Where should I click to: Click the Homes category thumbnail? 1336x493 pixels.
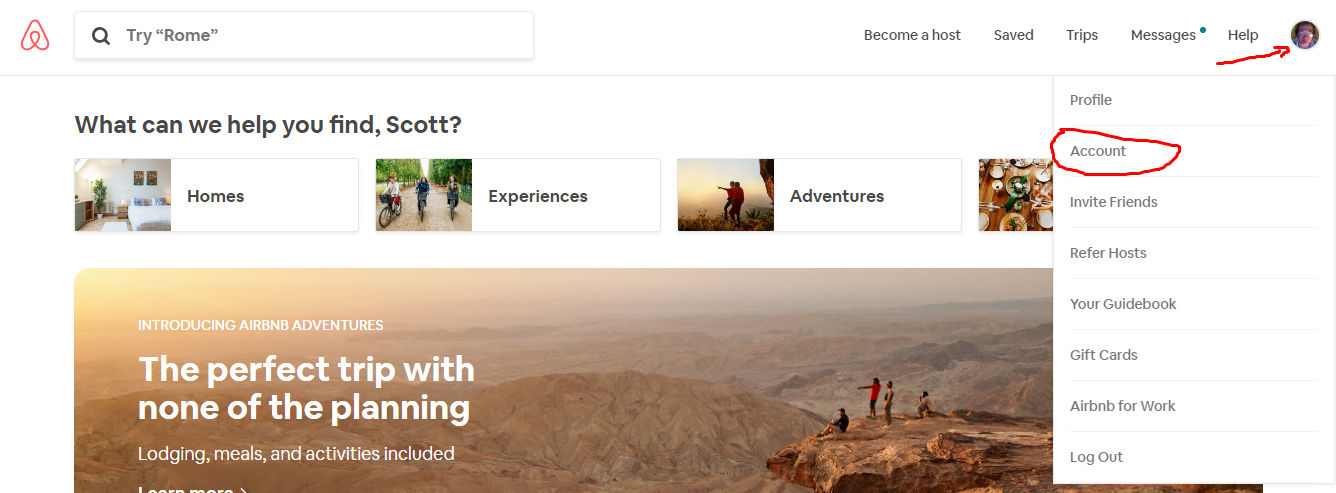(x=123, y=195)
